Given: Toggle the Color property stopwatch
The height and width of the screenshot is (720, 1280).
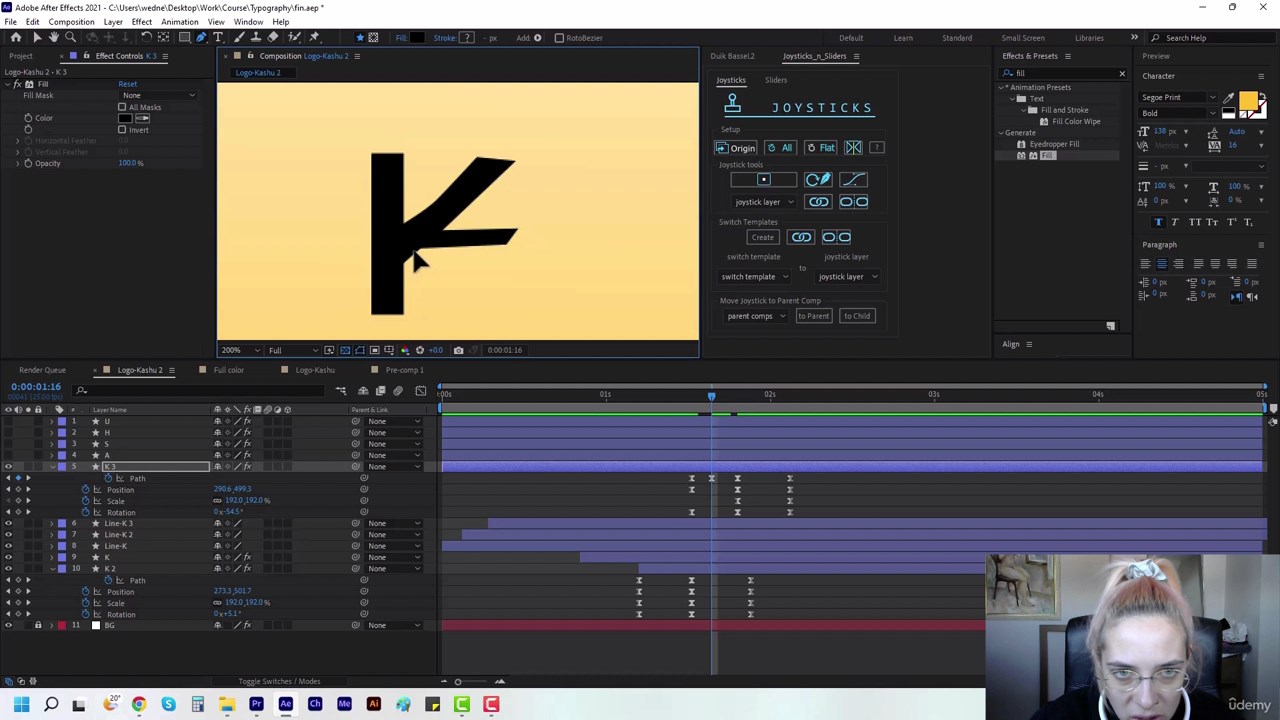Looking at the screenshot, I should (28, 118).
